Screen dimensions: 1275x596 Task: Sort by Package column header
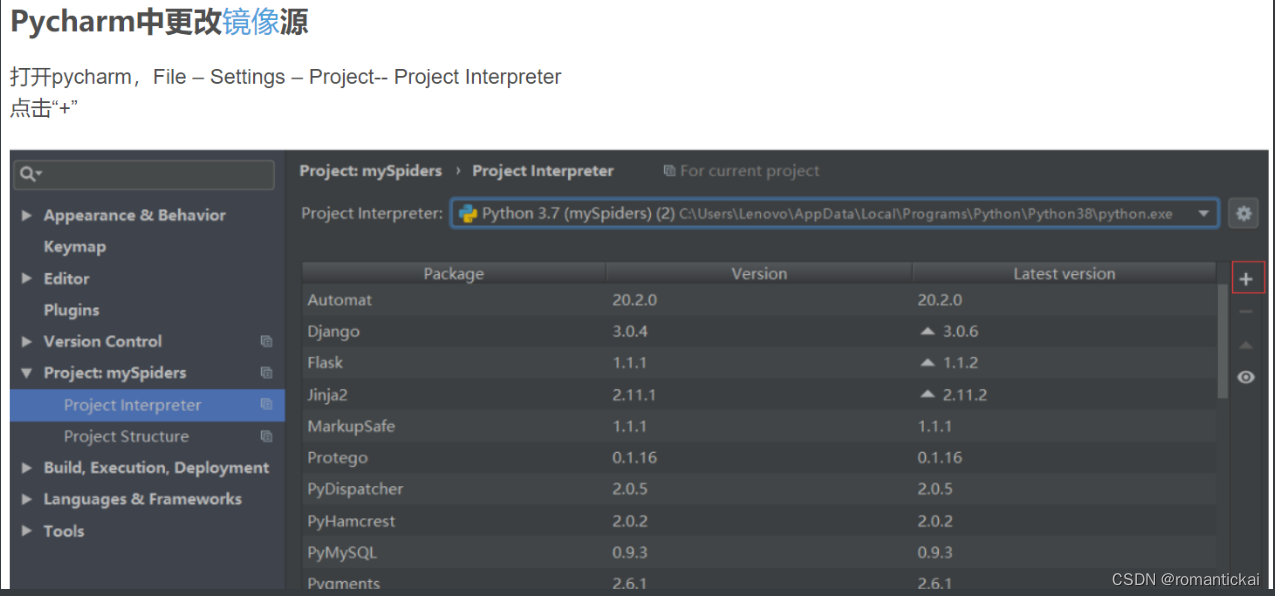point(454,273)
